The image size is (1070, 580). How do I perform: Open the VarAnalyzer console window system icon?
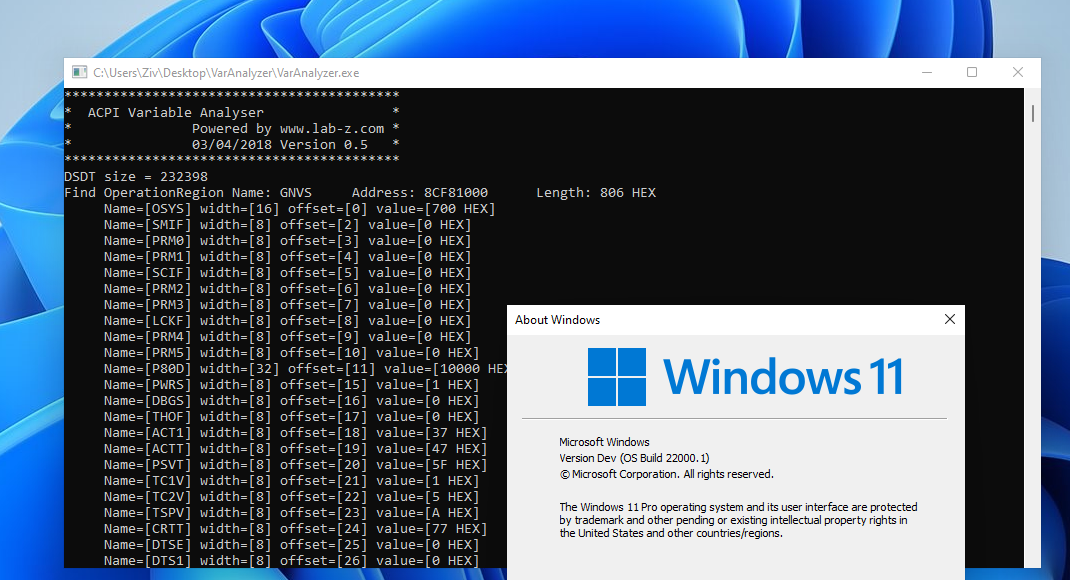pos(80,72)
